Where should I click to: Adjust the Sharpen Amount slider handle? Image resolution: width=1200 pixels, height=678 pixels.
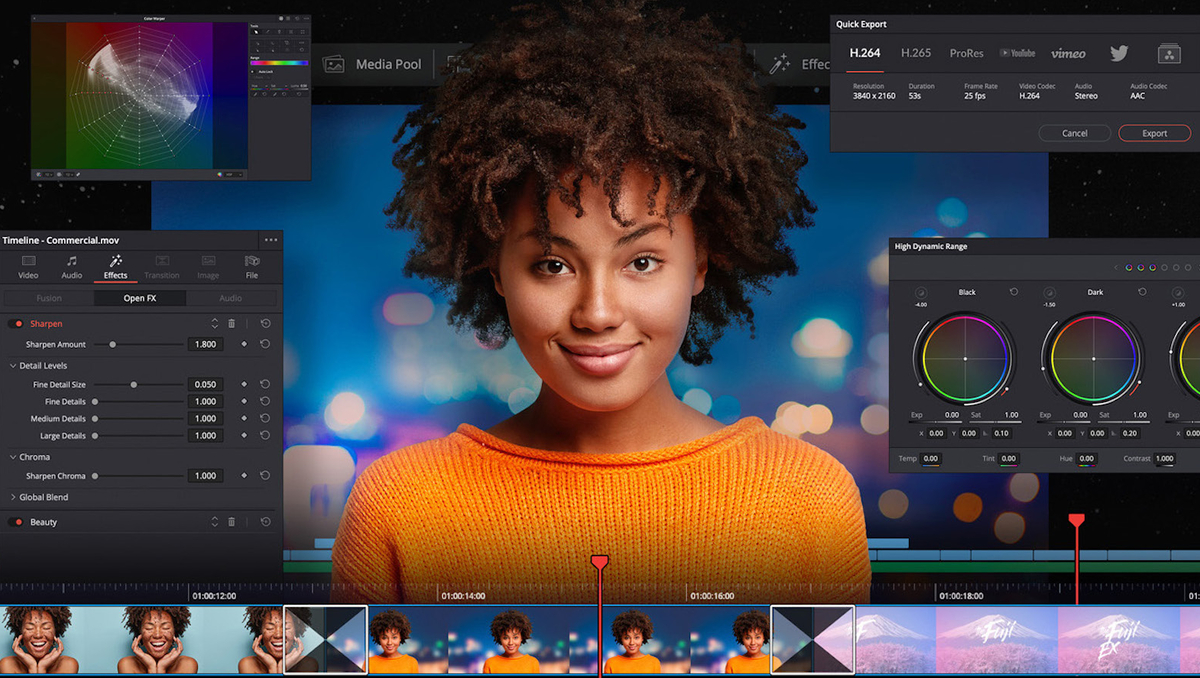113,344
